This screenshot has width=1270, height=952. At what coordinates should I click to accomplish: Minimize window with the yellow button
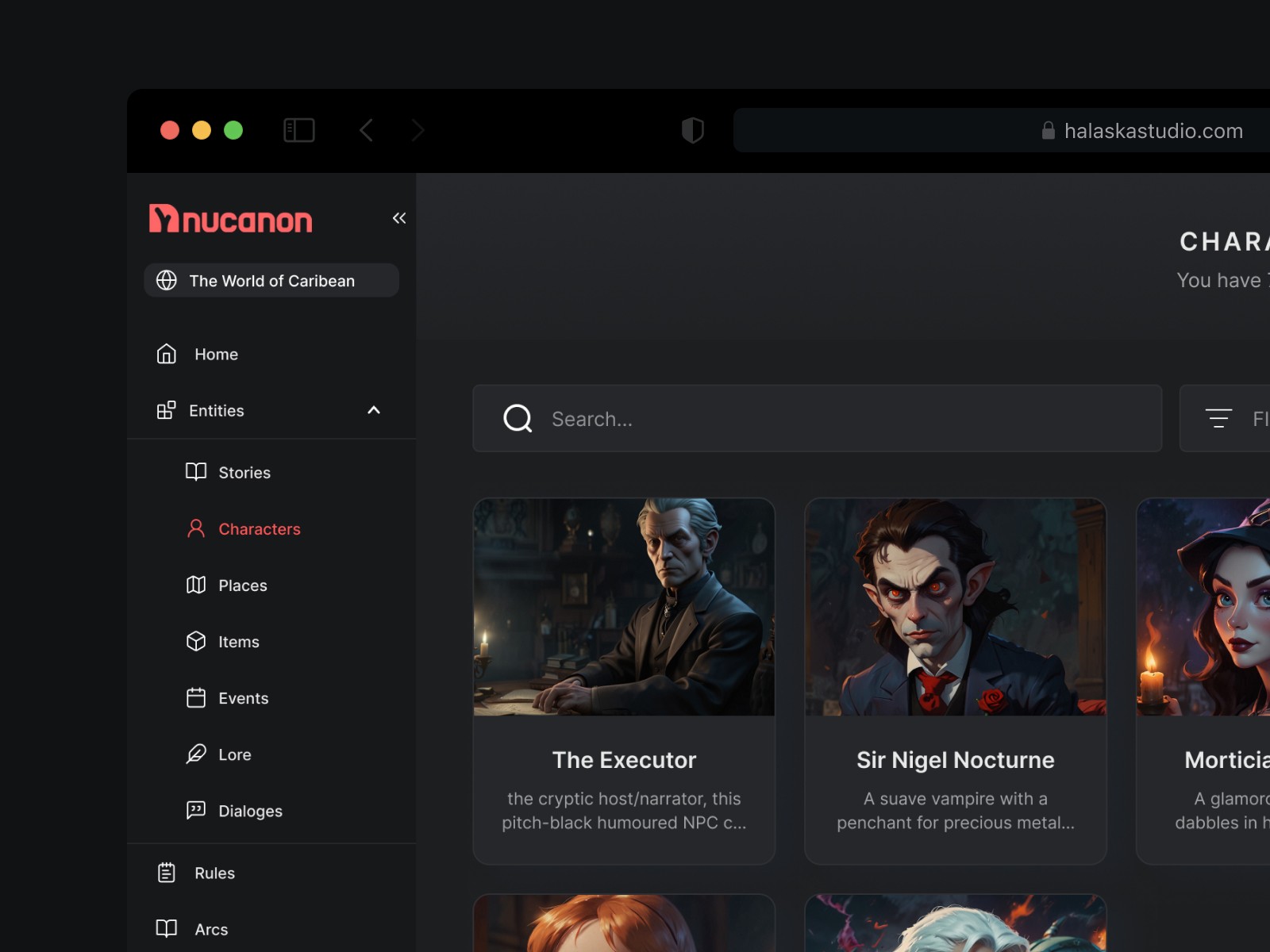[202, 130]
